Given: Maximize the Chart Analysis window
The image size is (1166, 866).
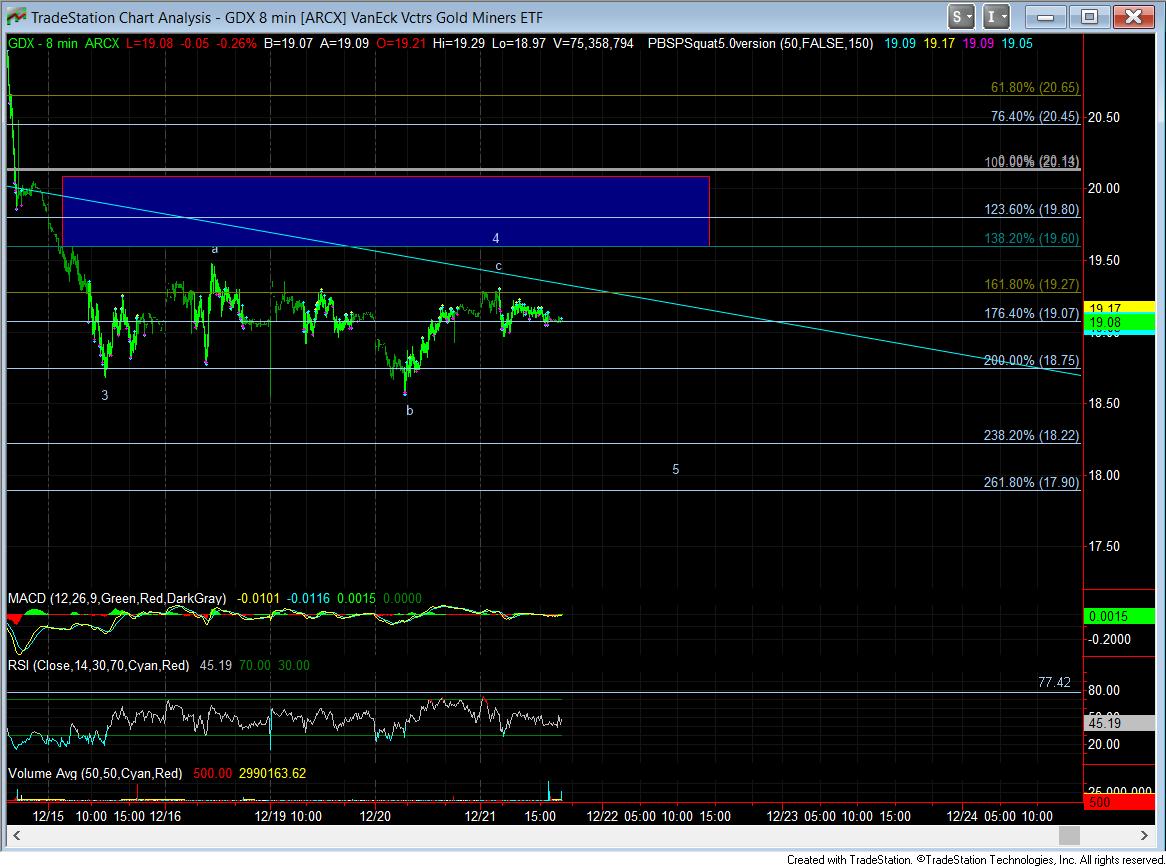Looking at the screenshot, I should pos(1089,16).
